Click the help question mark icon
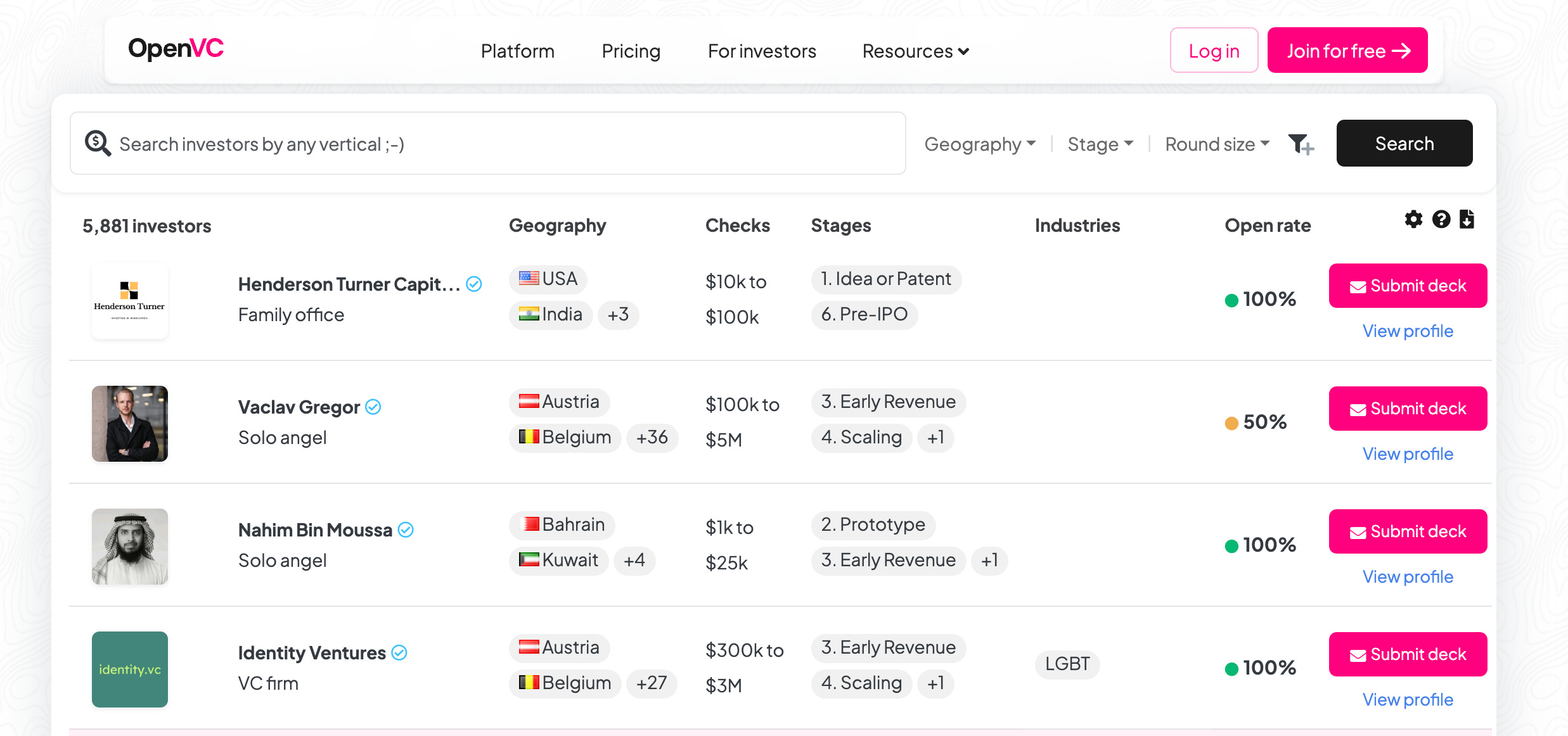Viewport: 1568px width, 736px height. click(1441, 219)
